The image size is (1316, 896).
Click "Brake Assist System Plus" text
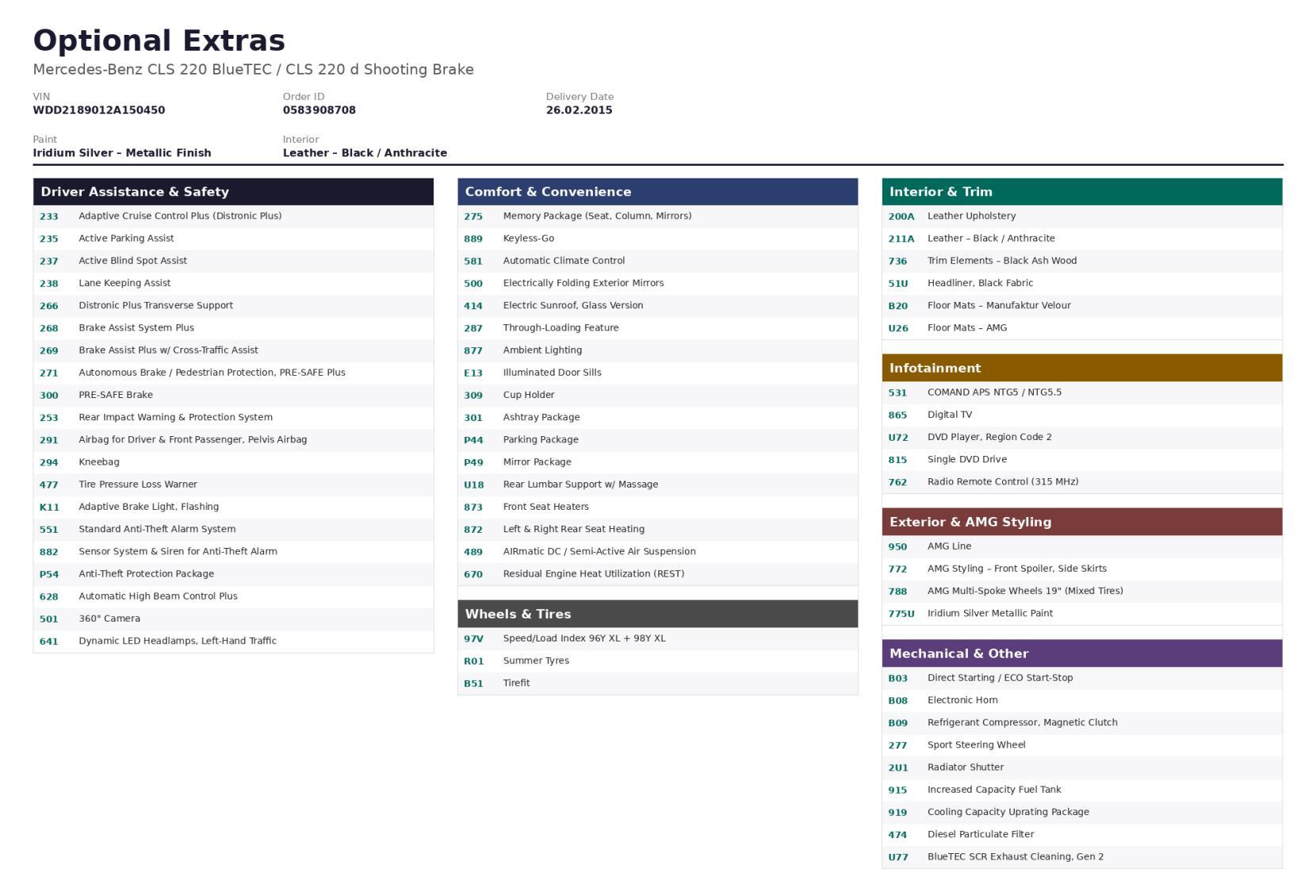click(x=136, y=327)
